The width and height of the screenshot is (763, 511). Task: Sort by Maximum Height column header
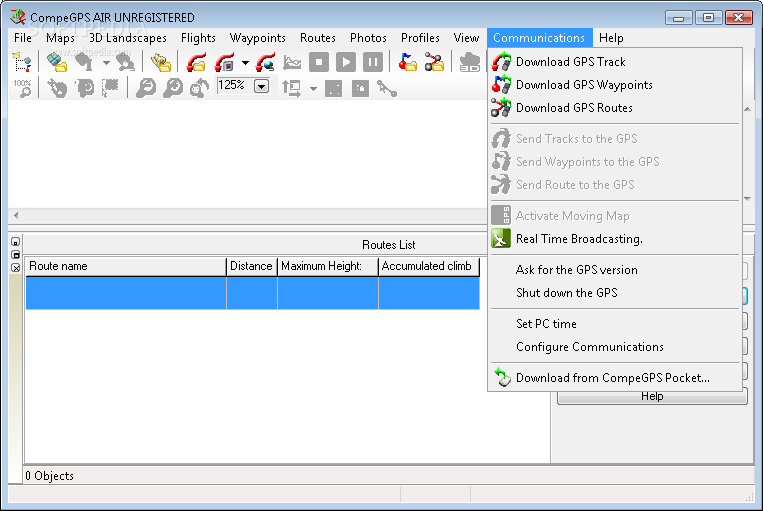(327, 266)
